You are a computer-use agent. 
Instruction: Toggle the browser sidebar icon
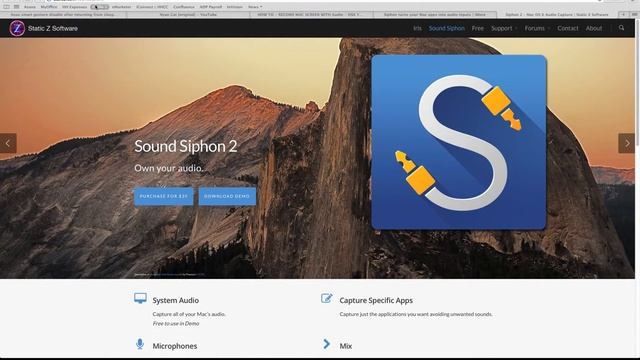point(7,7)
